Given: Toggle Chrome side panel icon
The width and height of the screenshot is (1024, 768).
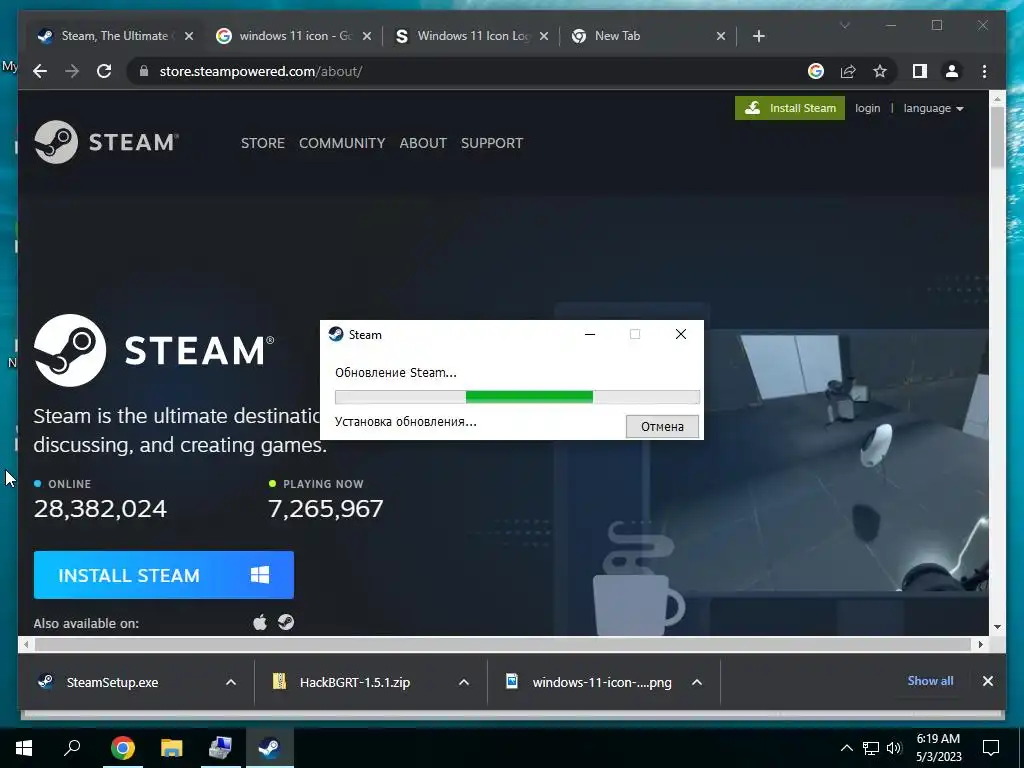Looking at the screenshot, I should coord(920,71).
